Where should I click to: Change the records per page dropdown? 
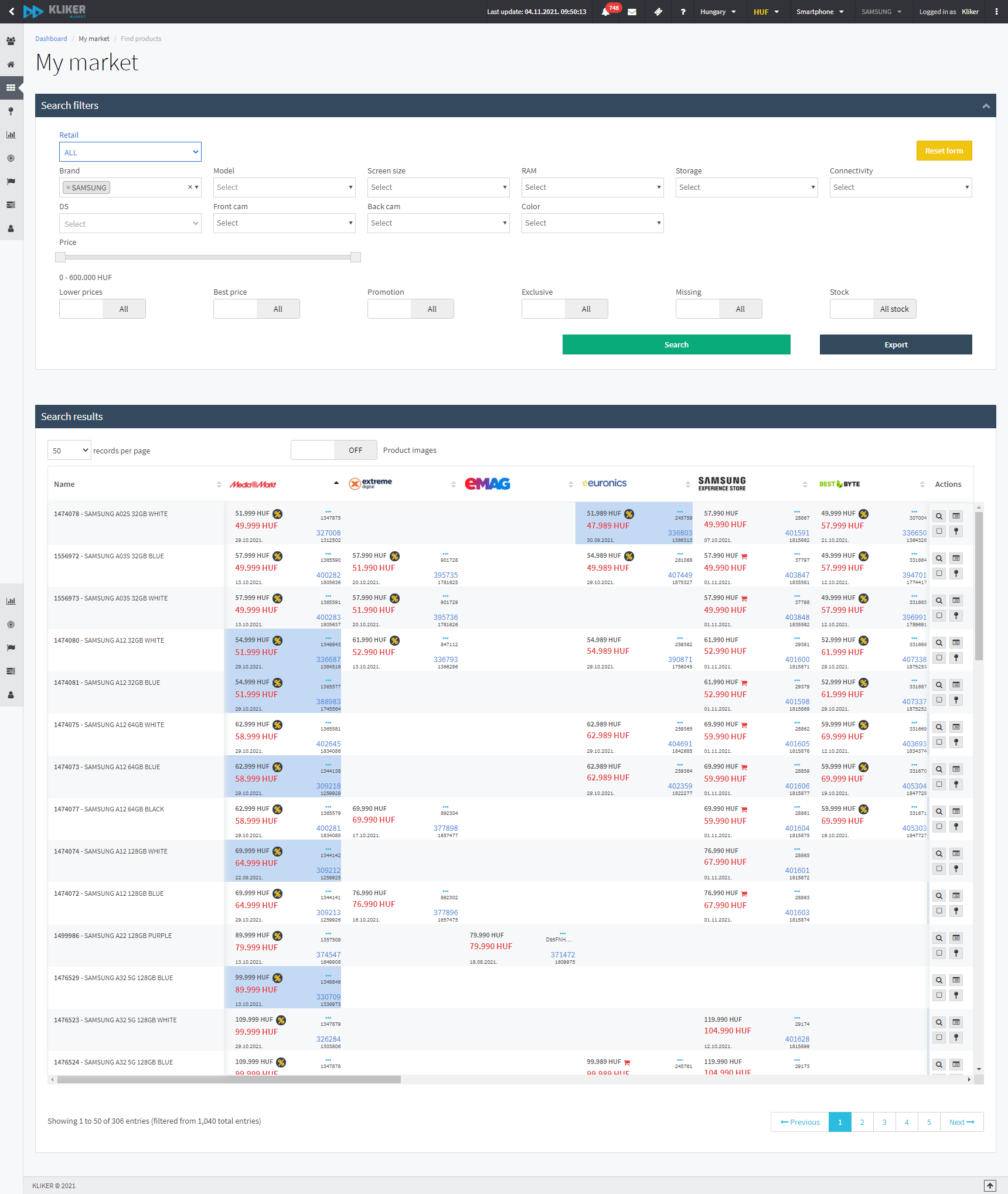click(69, 450)
